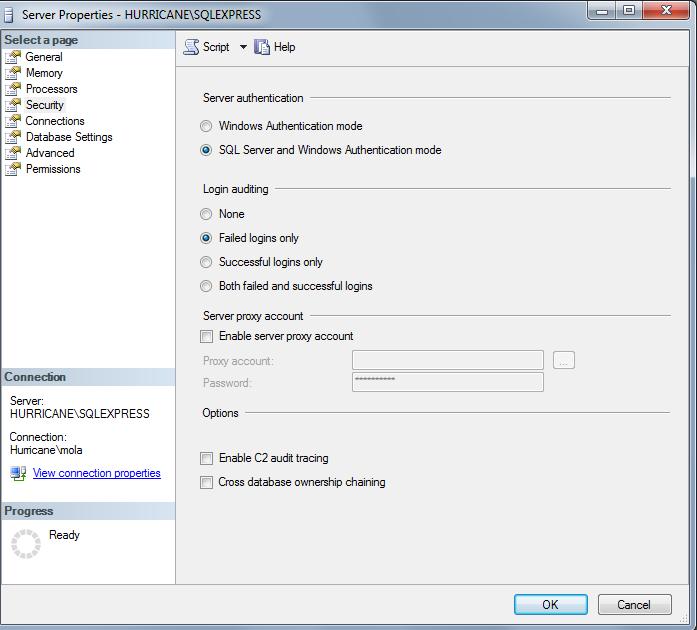Dismiss dialog with Cancel
Viewport: 697px width, 630px height.
tap(634, 605)
